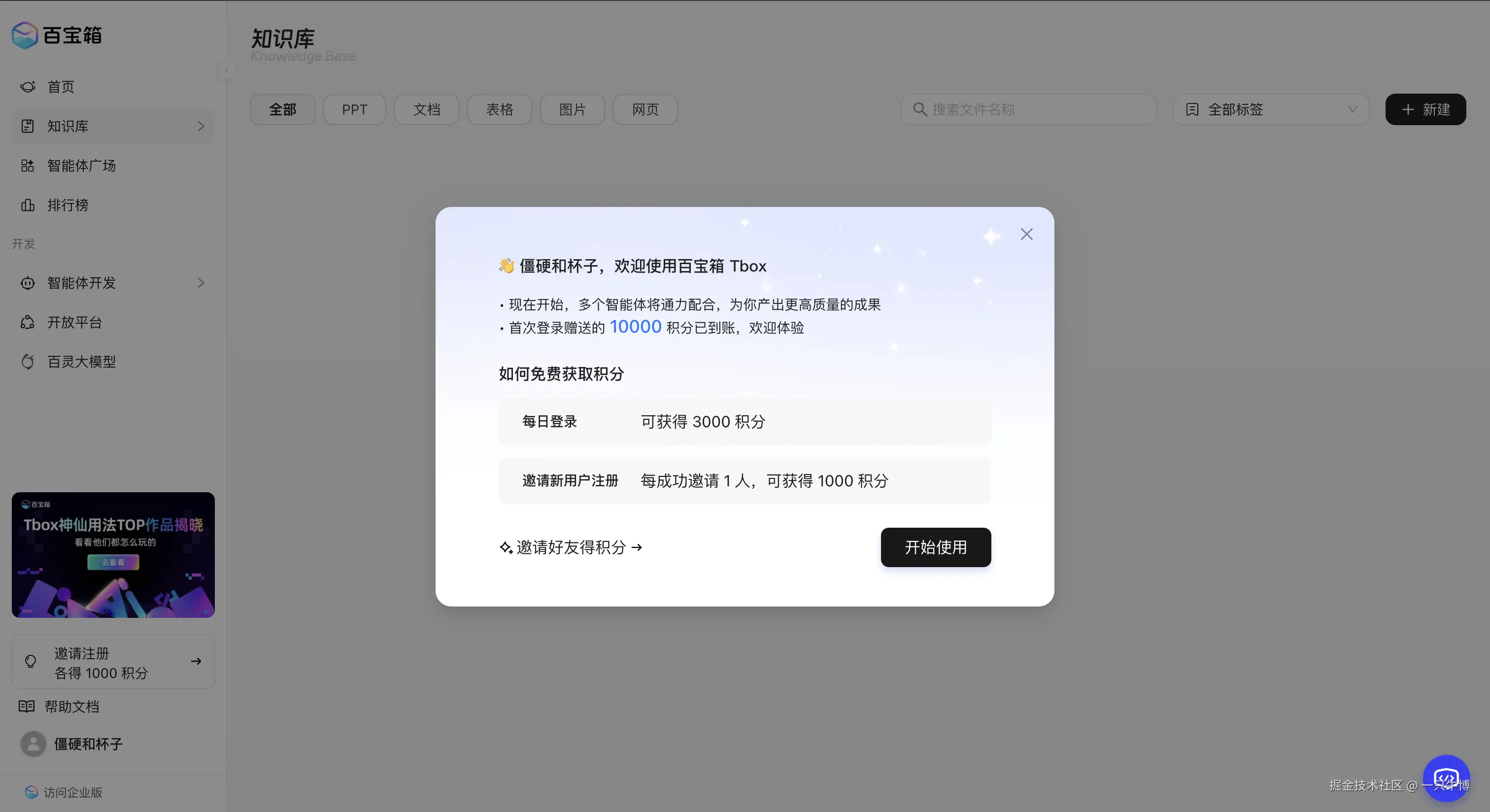Open the 全部标签 tag filter dropdown
1490x812 pixels.
point(1270,109)
